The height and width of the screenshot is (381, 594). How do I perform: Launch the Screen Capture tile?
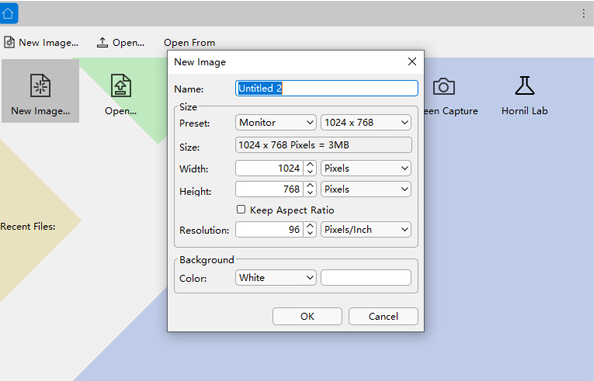(450, 95)
